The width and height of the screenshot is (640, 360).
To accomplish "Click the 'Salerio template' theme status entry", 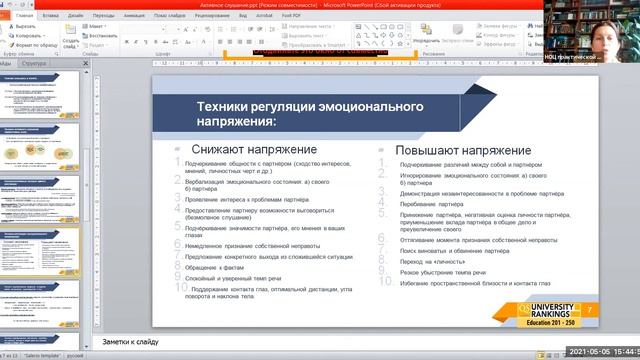I will [x=42, y=356].
